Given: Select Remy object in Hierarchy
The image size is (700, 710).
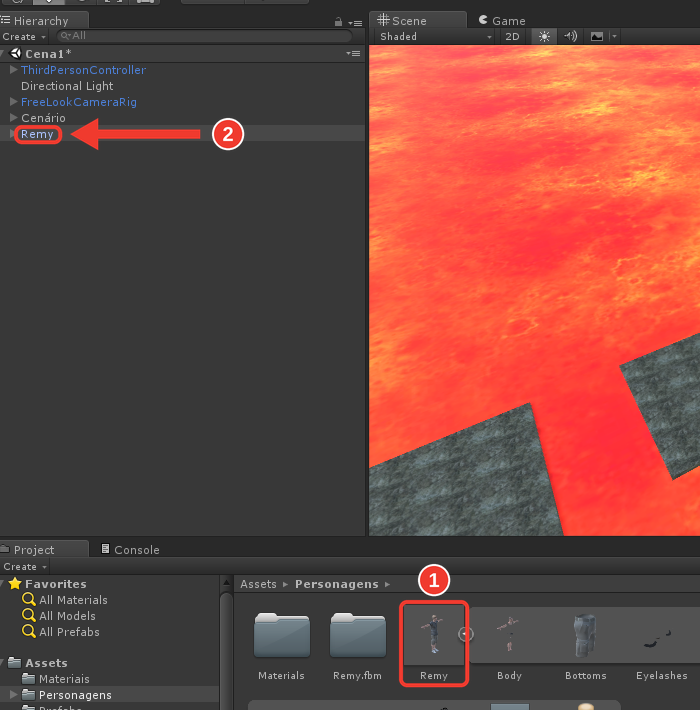Looking at the screenshot, I should [x=37, y=134].
